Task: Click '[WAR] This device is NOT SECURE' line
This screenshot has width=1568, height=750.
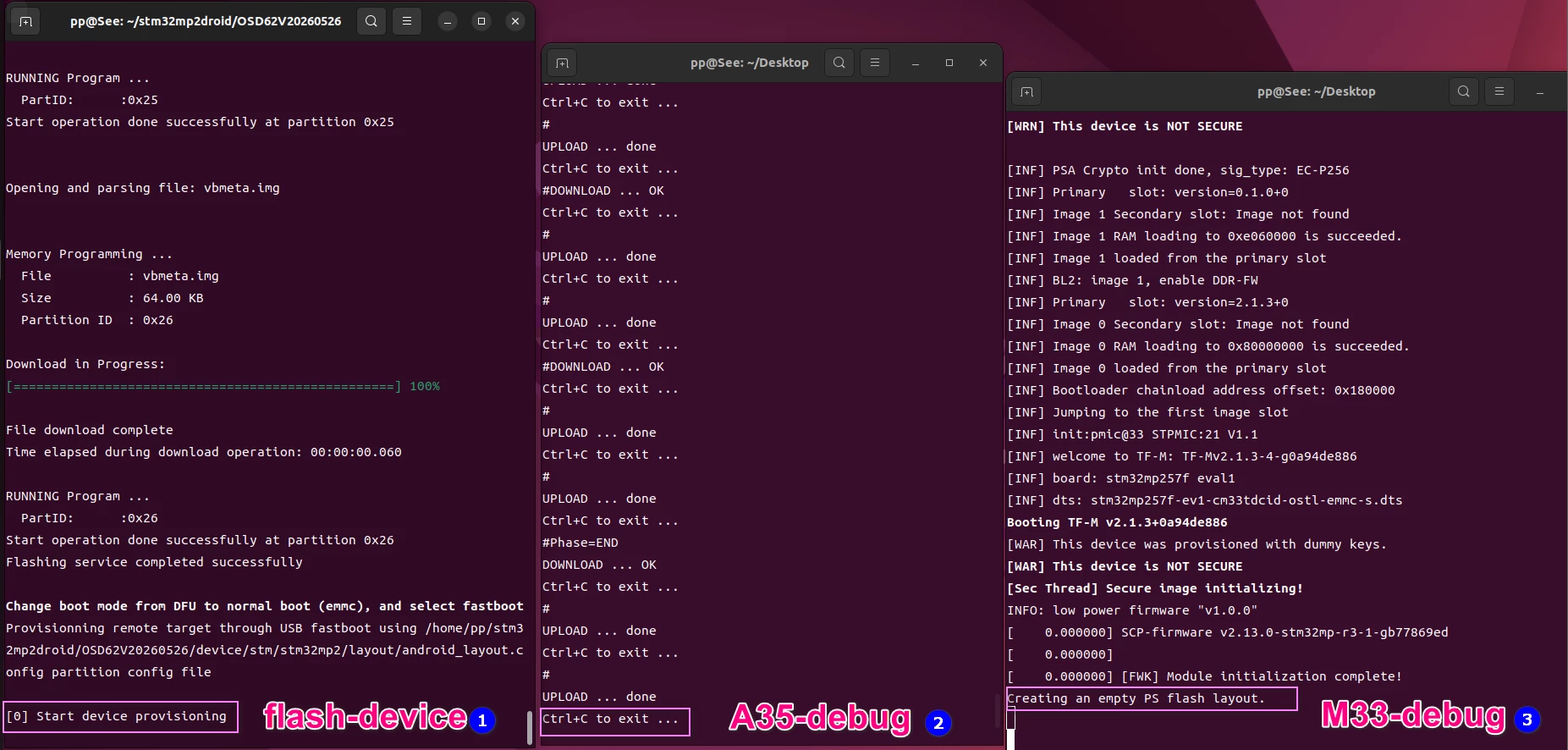Action: (1125, 566)
